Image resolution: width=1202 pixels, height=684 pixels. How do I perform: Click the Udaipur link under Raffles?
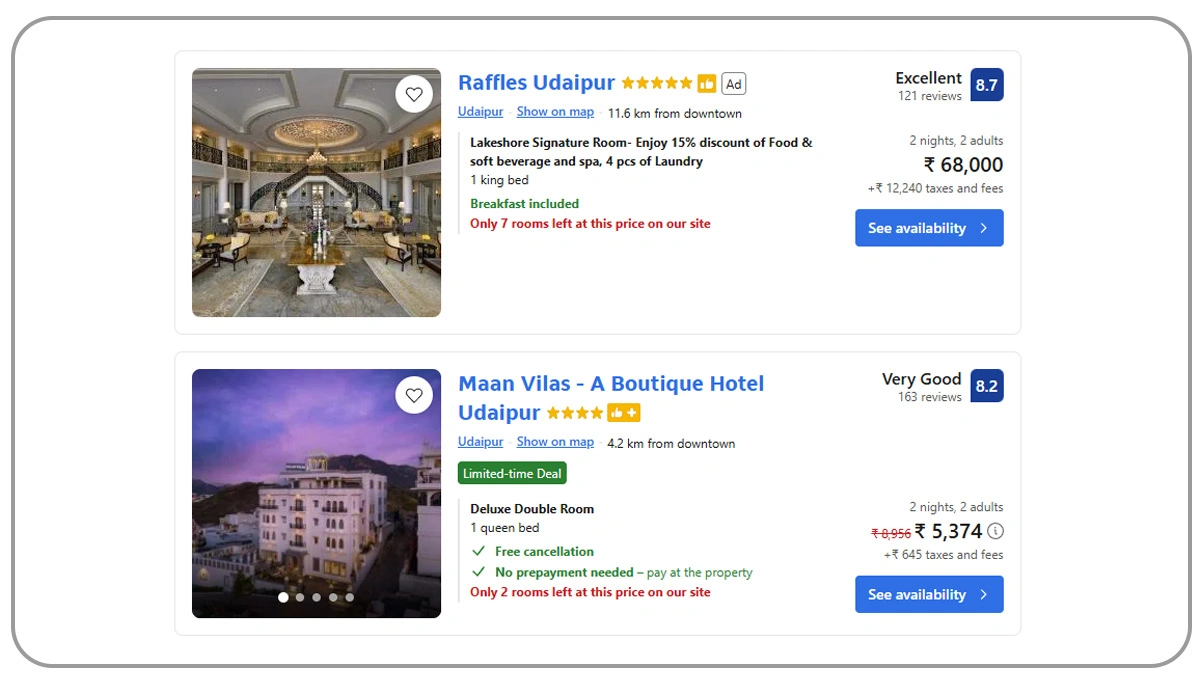[x=480, y=112]
